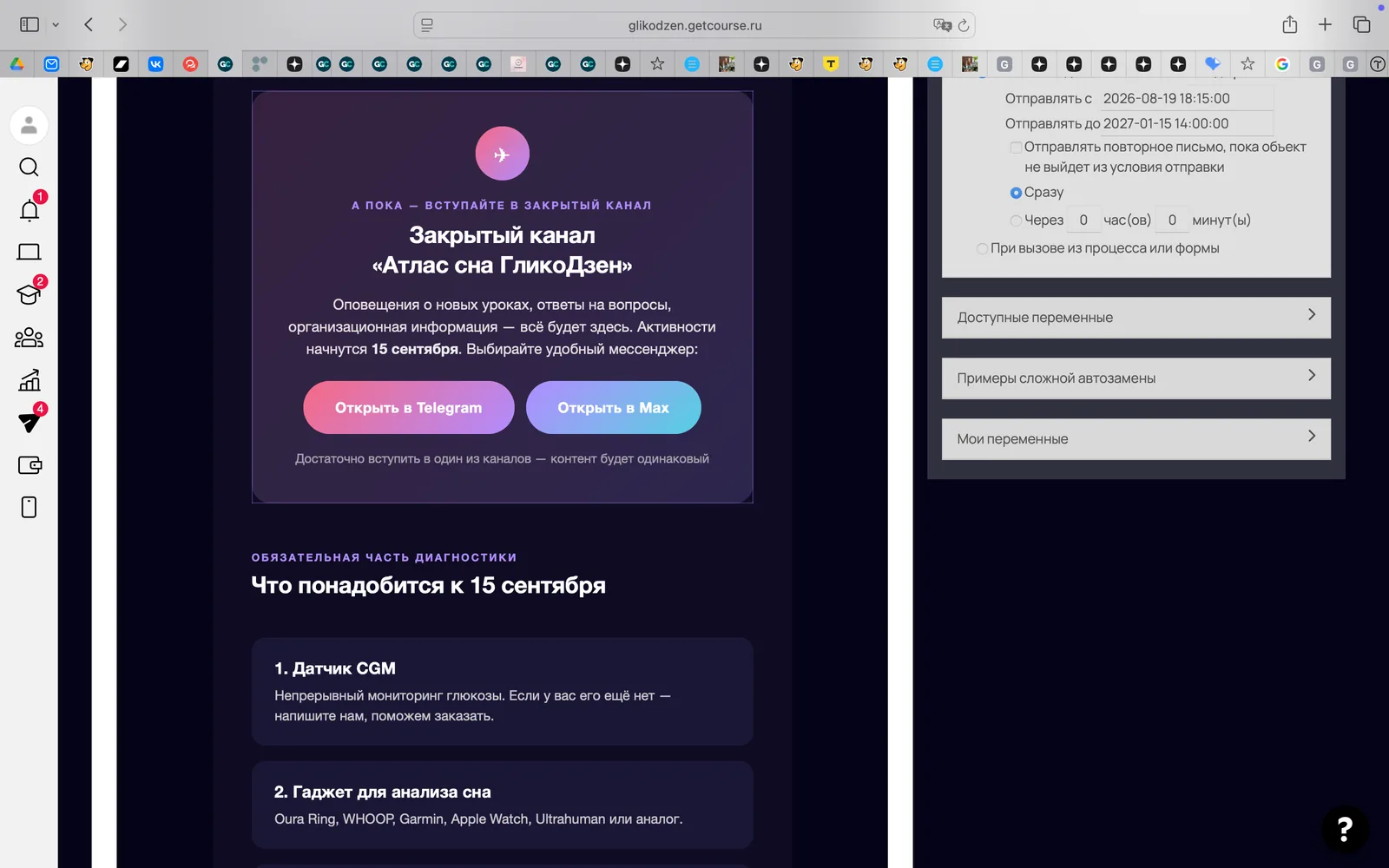
Task: Open the graduation cap training section
Action: coord(29,295)
